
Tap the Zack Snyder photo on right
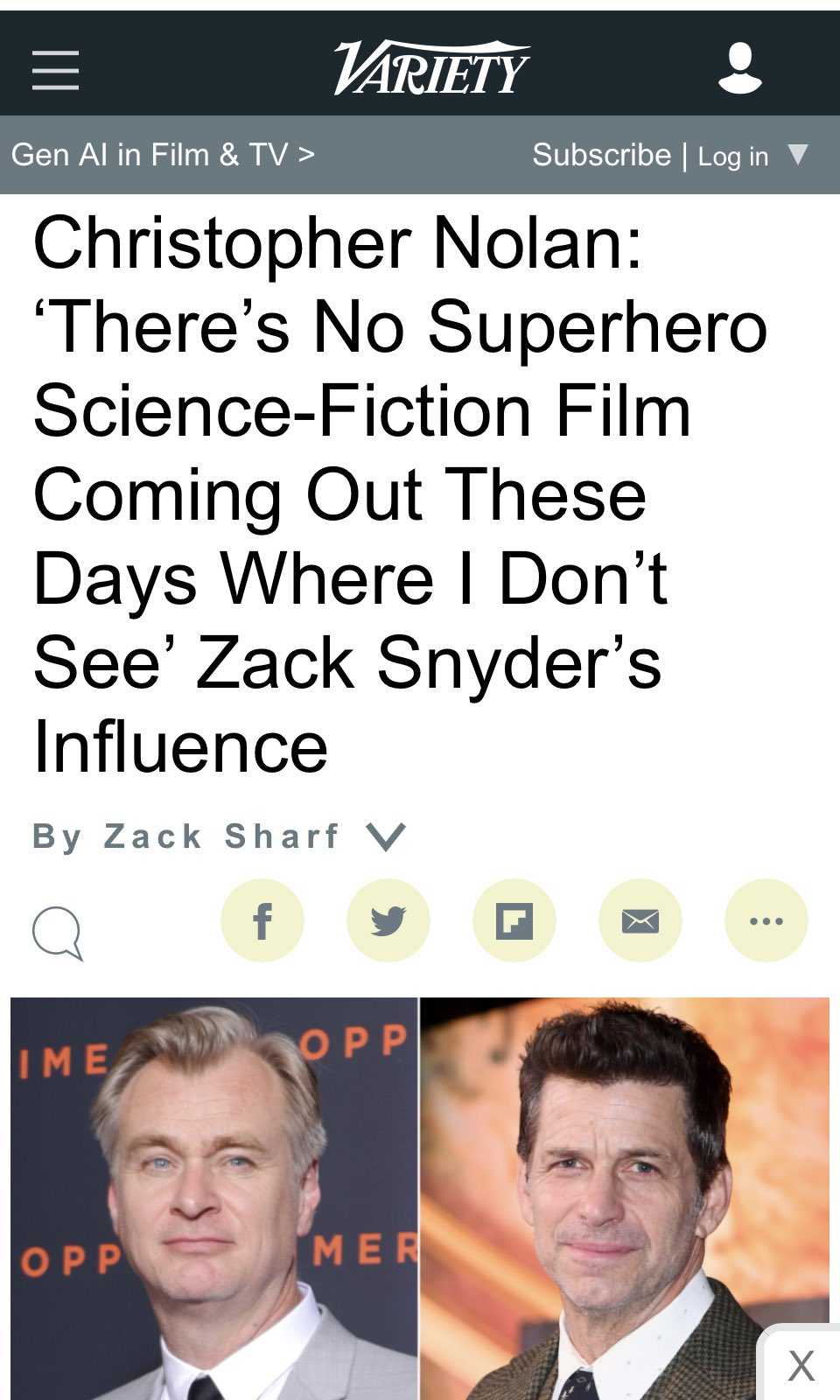(625, 1199)
